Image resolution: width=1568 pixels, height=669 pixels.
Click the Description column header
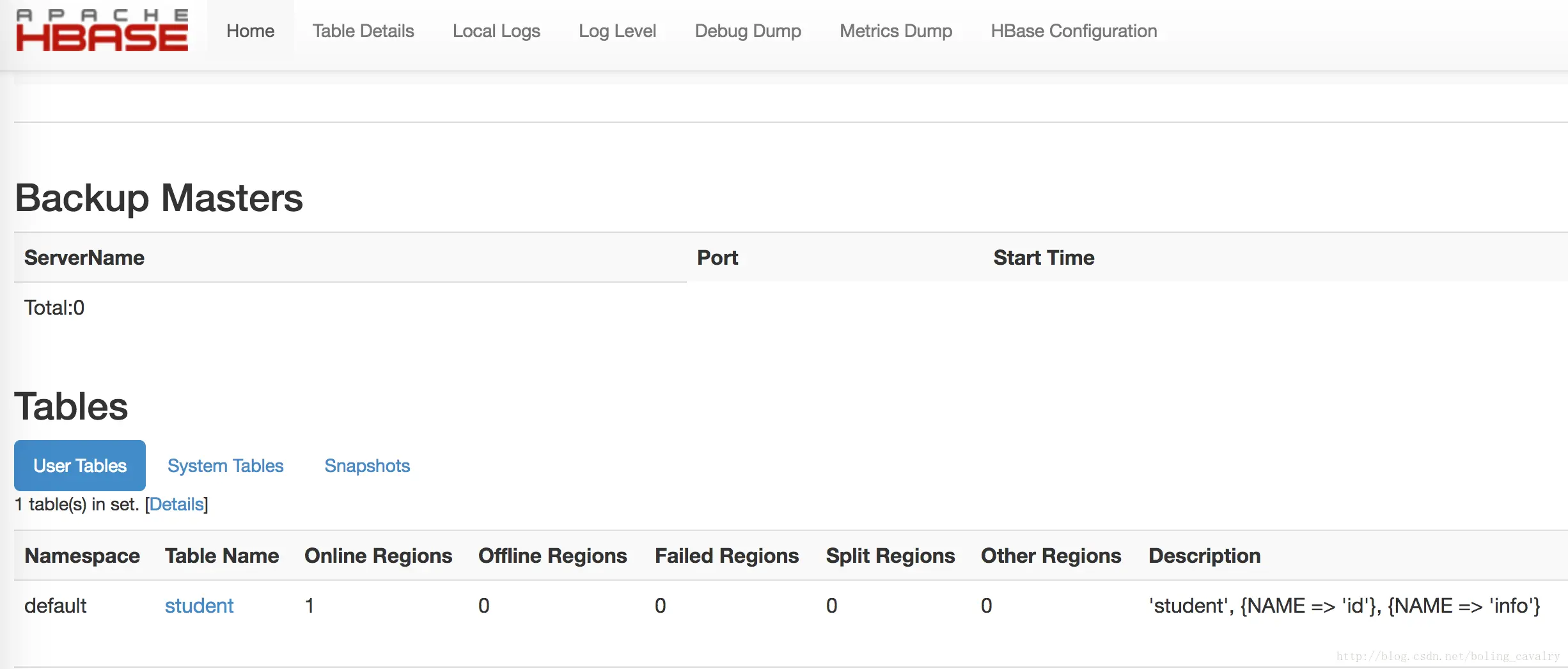tap(1204, 556)
